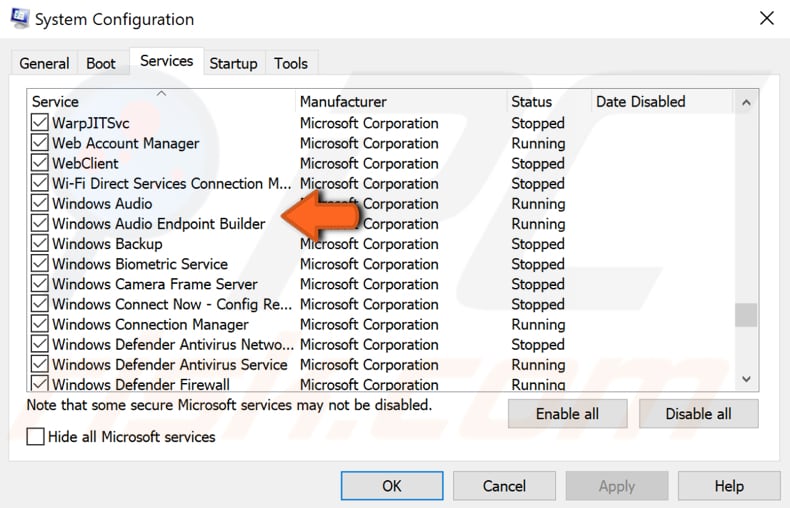The height and width of the screenshot is (508, 790).
Task: Toggle the Web Account Manager checkbox
Action: pyautogui.click(x=39, y=143)
